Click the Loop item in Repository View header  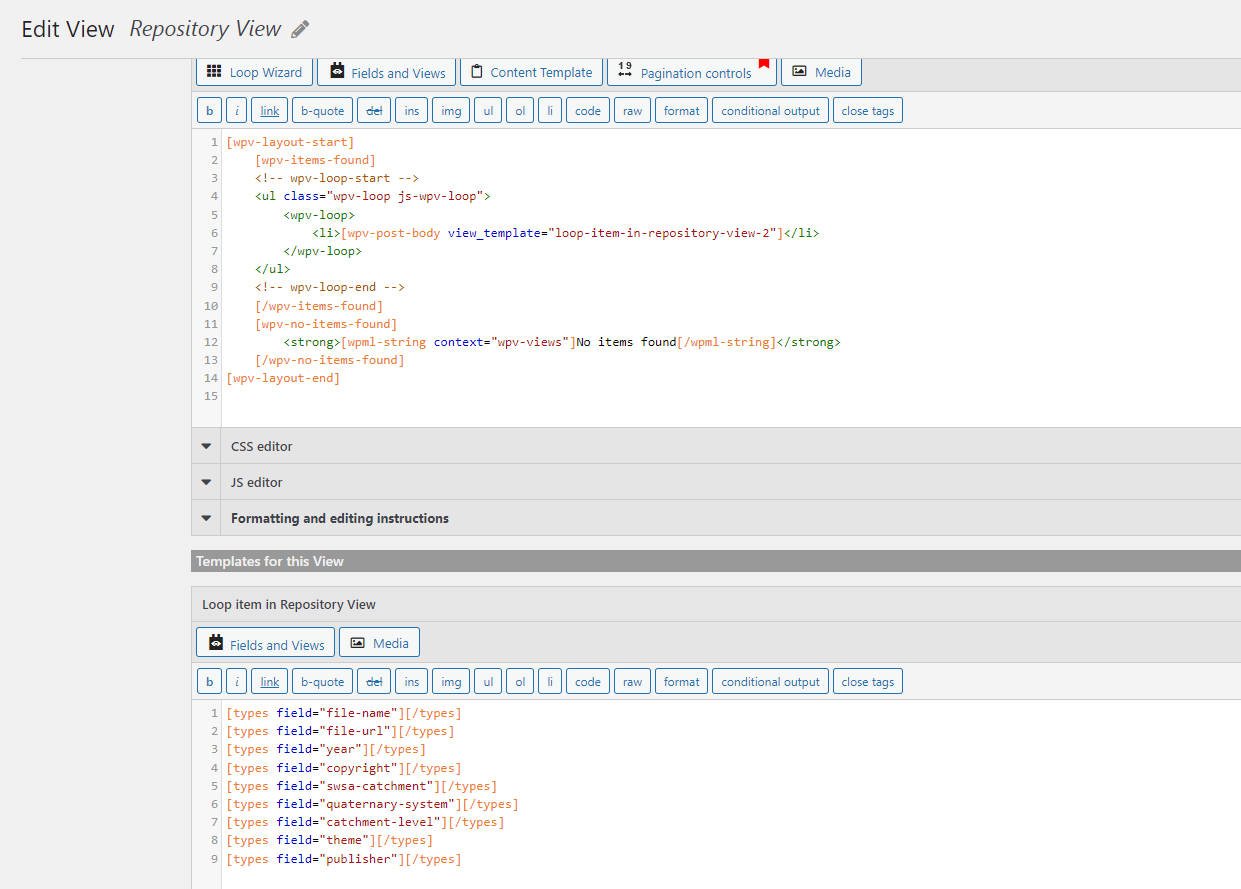click(x=716, y=604)
